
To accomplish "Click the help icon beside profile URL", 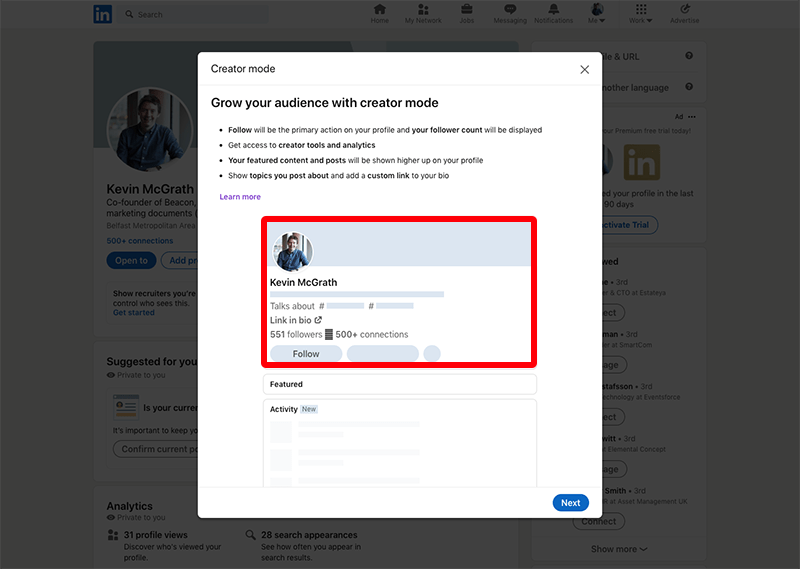I will click(x=689, y=56).
